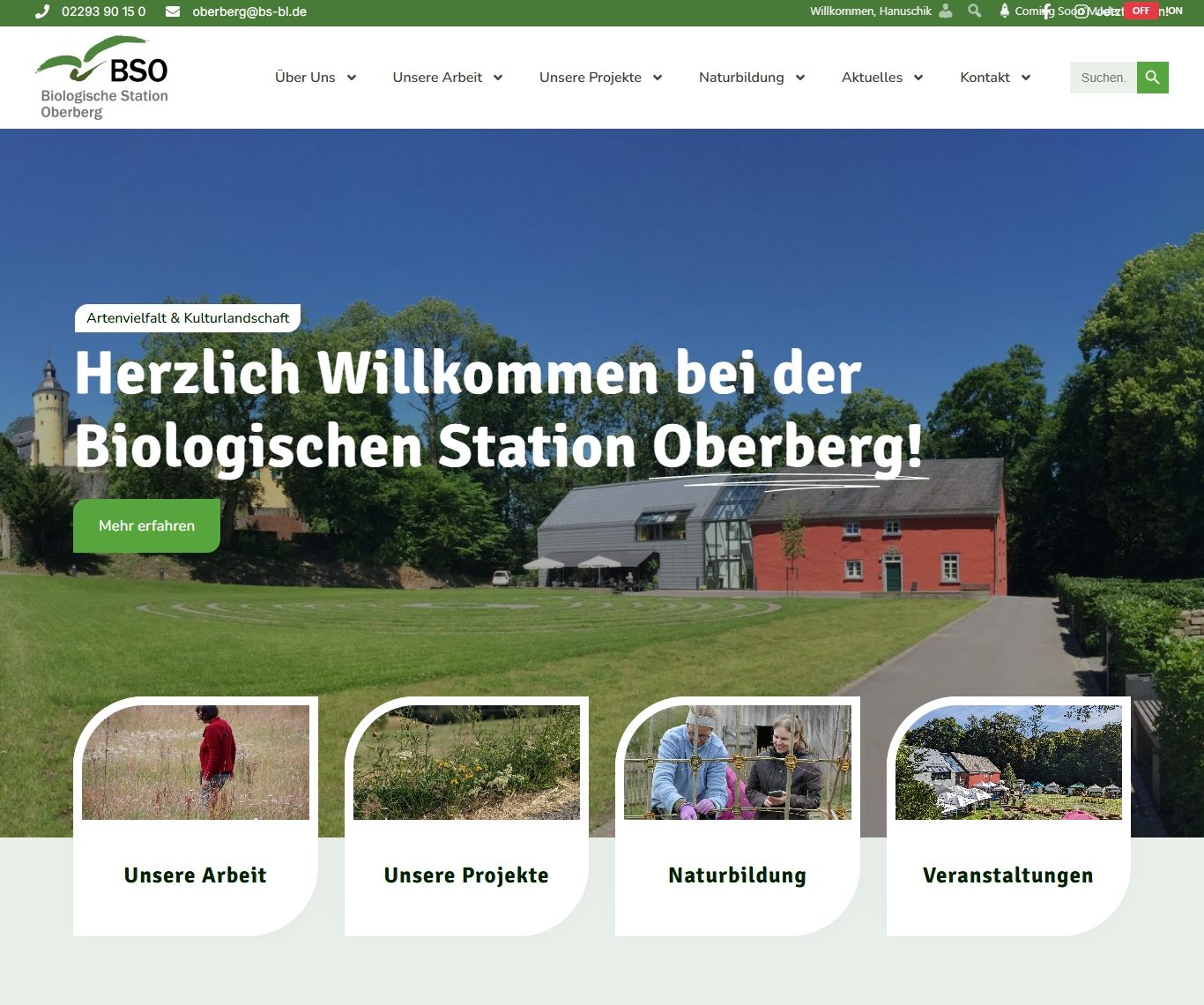Click the Mehr erfahren button
This screenshot has height=1005, width=1204.
point(146,525)
